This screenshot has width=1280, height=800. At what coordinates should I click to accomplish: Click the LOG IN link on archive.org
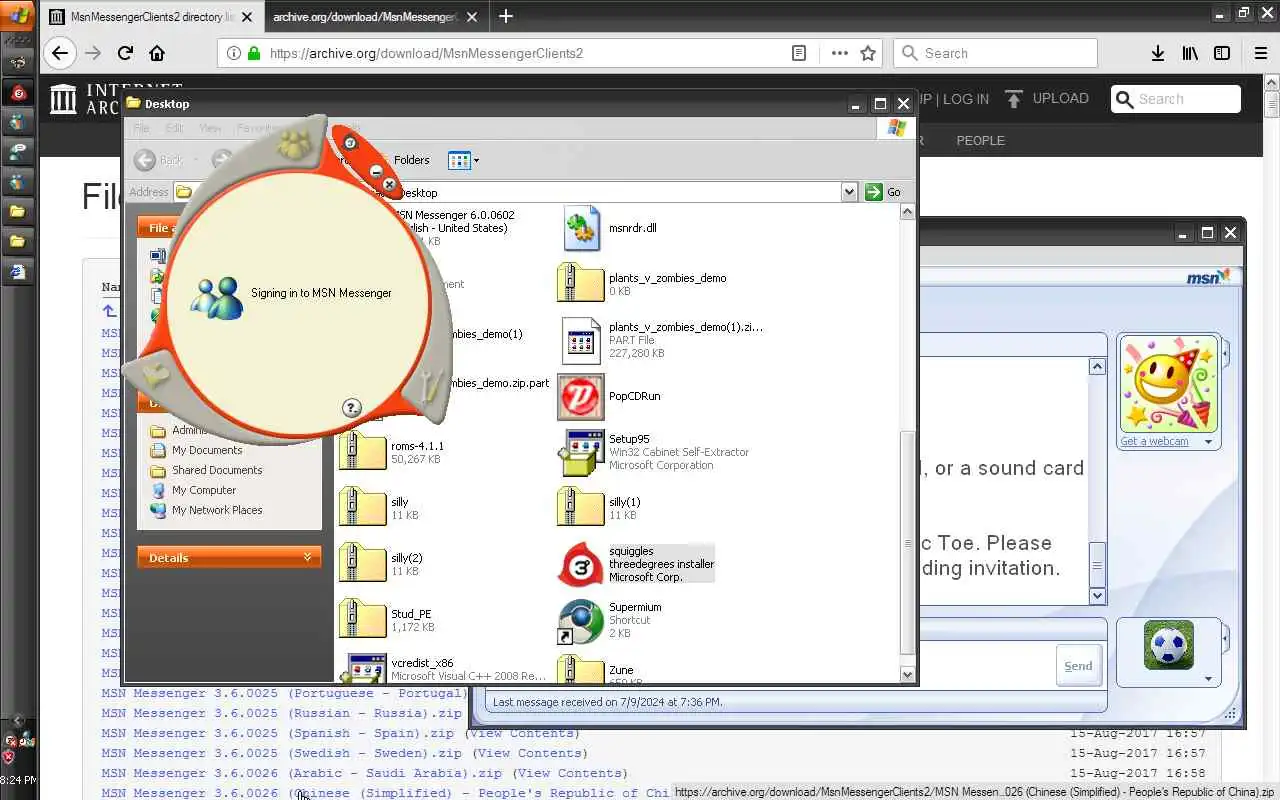point(965,99)
